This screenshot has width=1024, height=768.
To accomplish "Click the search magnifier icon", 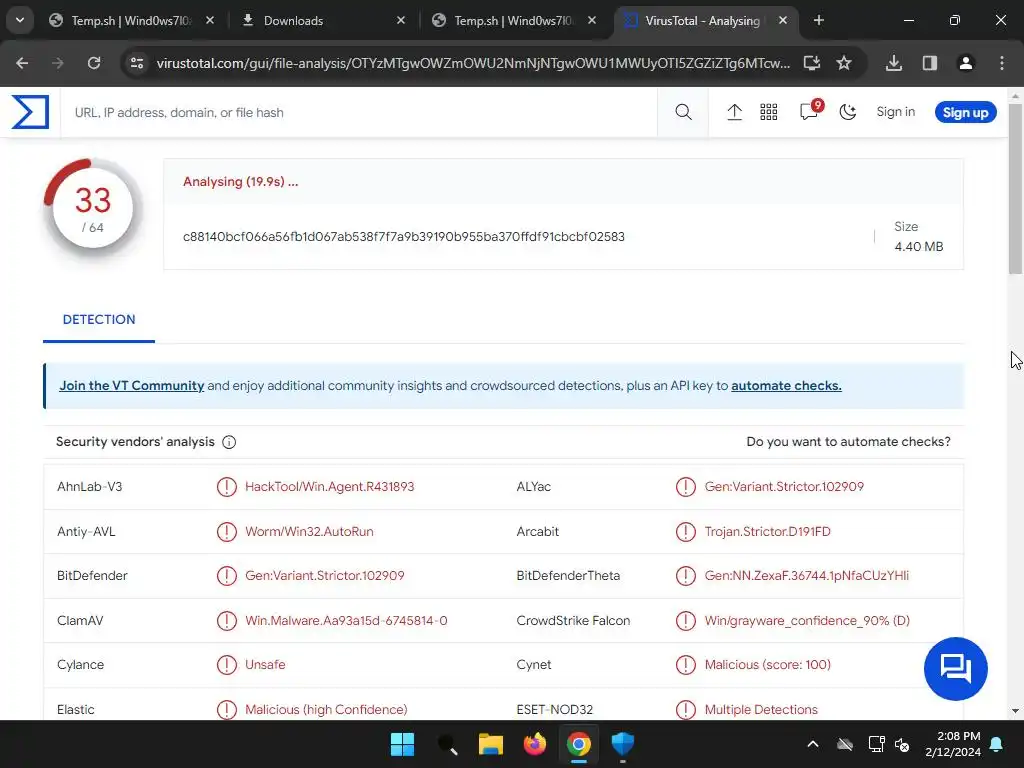I will (683, 112).
